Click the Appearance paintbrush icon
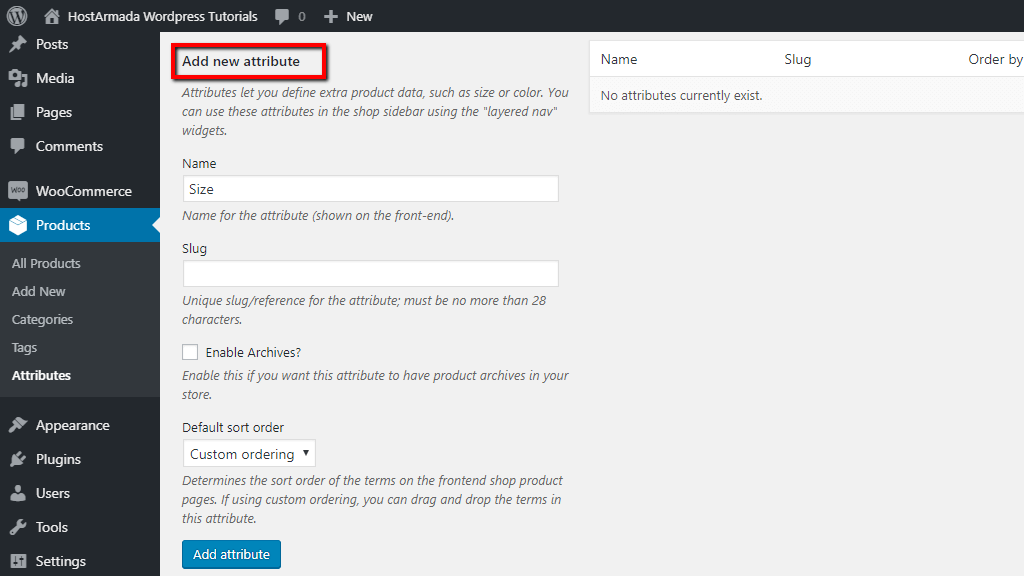The height and width of the screenshot is (576, 1024). coord(20,425)
